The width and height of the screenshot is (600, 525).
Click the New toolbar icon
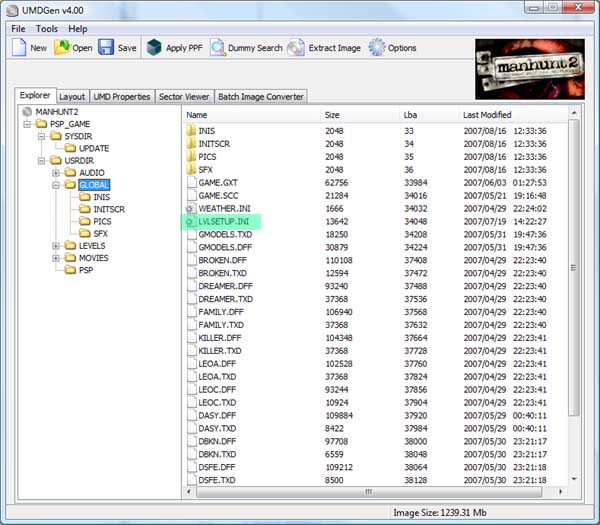[19, 47]
